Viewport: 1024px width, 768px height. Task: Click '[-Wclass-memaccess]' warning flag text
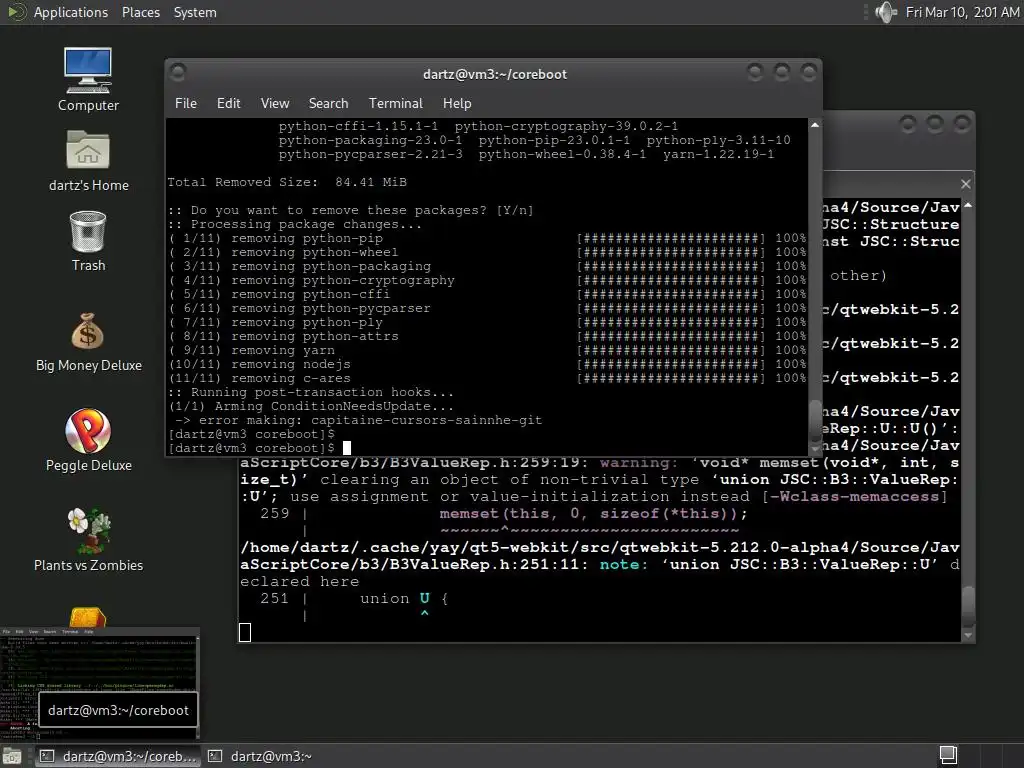pyautogui.click(x=854, y=496)
